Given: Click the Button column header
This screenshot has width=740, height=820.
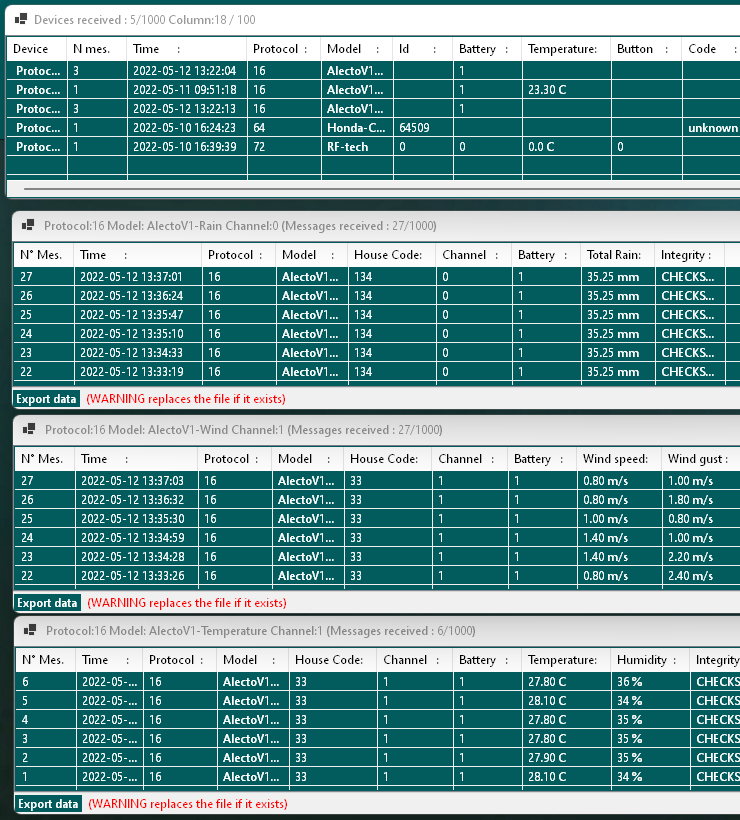Looking at the screenshot, I should tap(646, 49).
